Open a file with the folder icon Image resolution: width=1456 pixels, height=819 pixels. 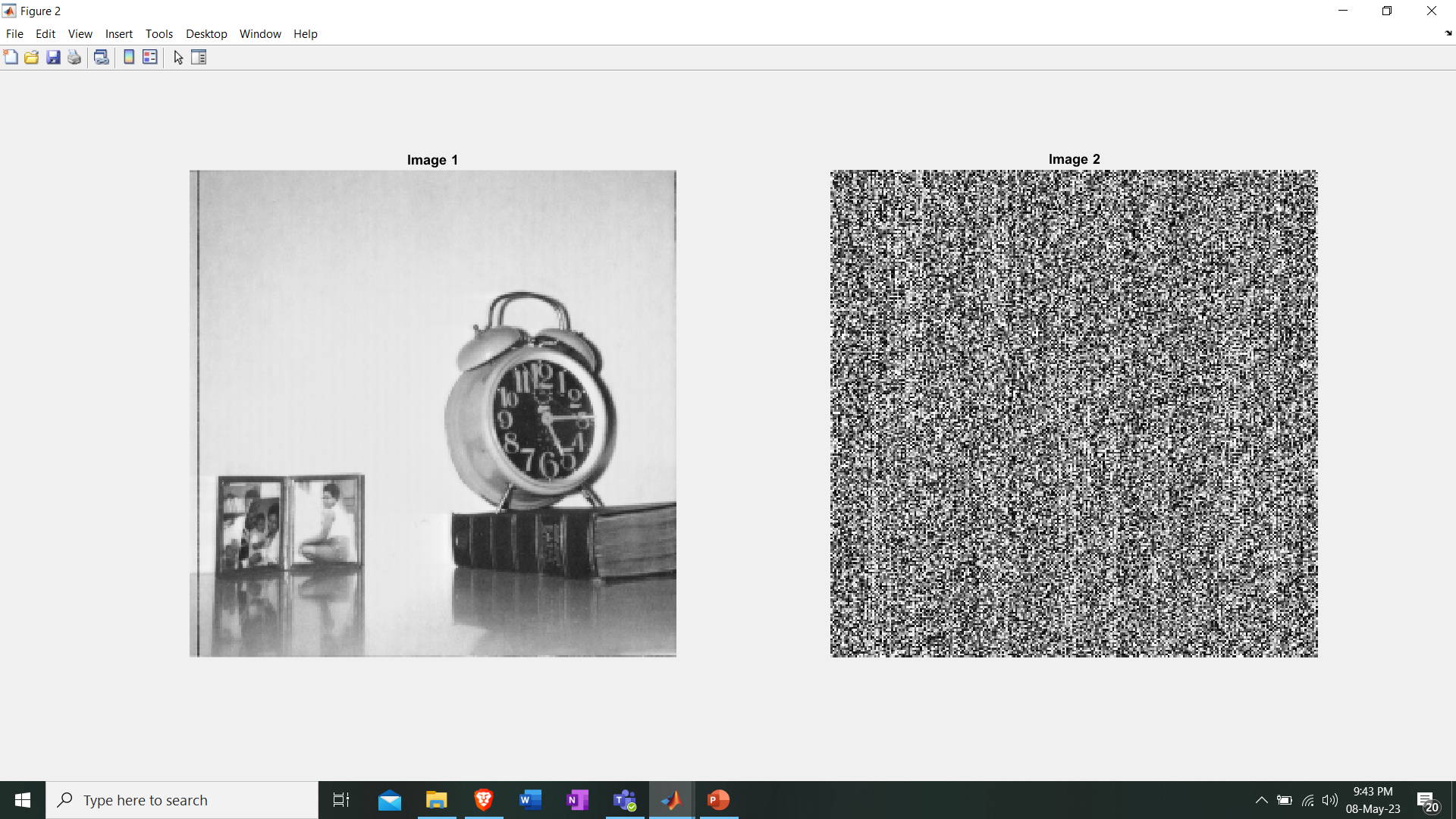32,57
